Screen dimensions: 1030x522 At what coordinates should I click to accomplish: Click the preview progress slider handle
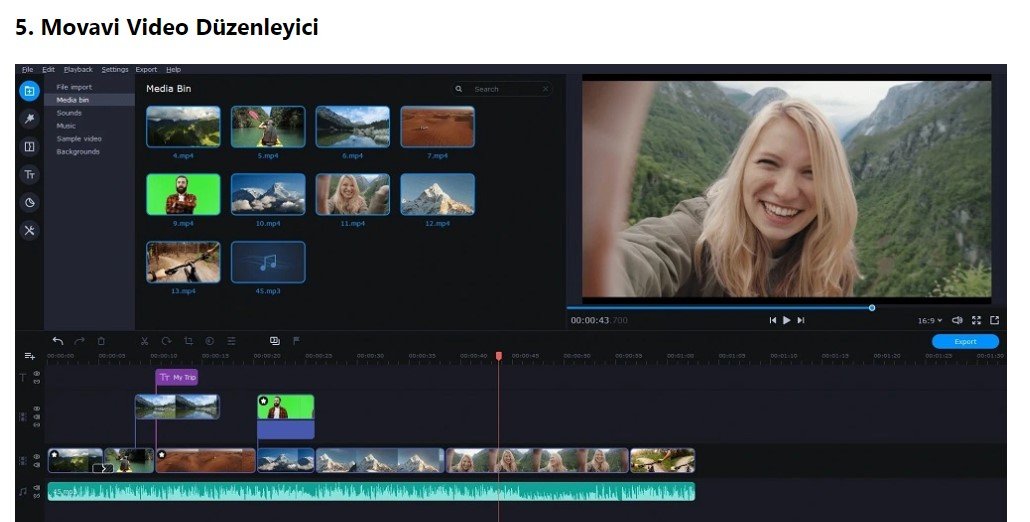click(x=872, y=308)
